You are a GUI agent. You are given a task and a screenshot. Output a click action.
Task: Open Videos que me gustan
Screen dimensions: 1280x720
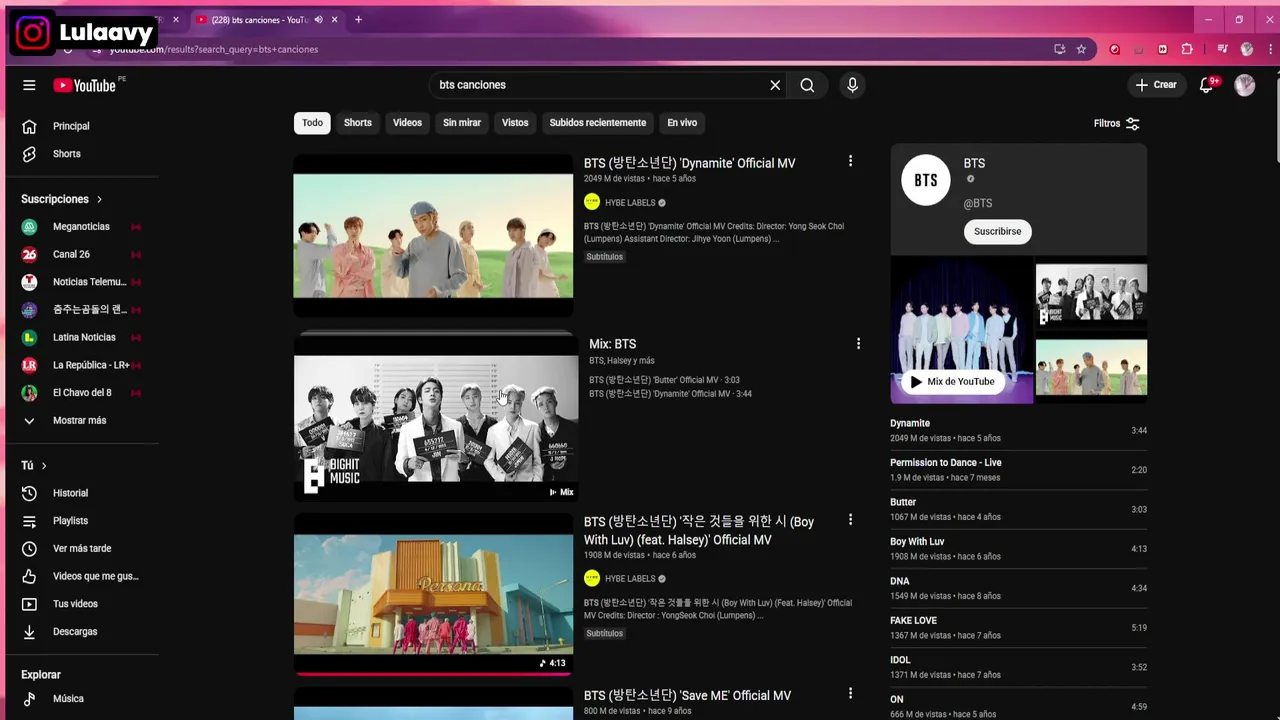(x=82, y=576)
